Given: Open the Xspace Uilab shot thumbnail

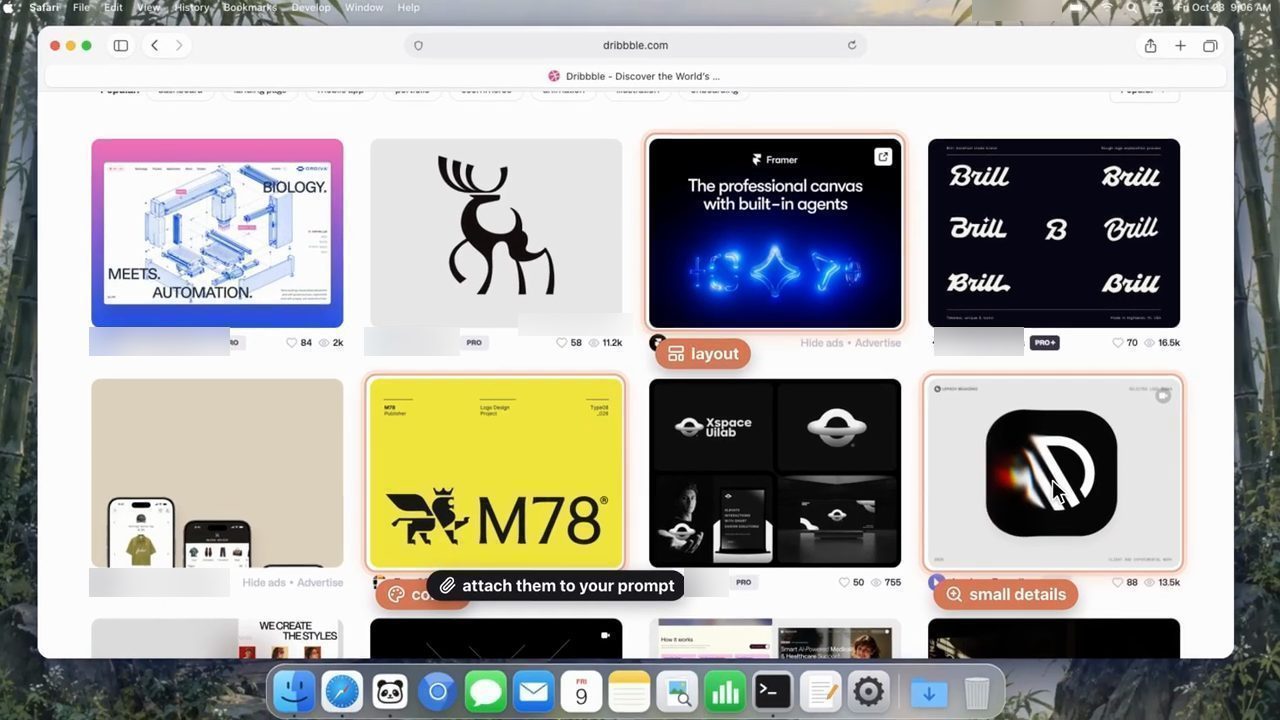Looking at the screenshot, I should (x=775, y=473).
